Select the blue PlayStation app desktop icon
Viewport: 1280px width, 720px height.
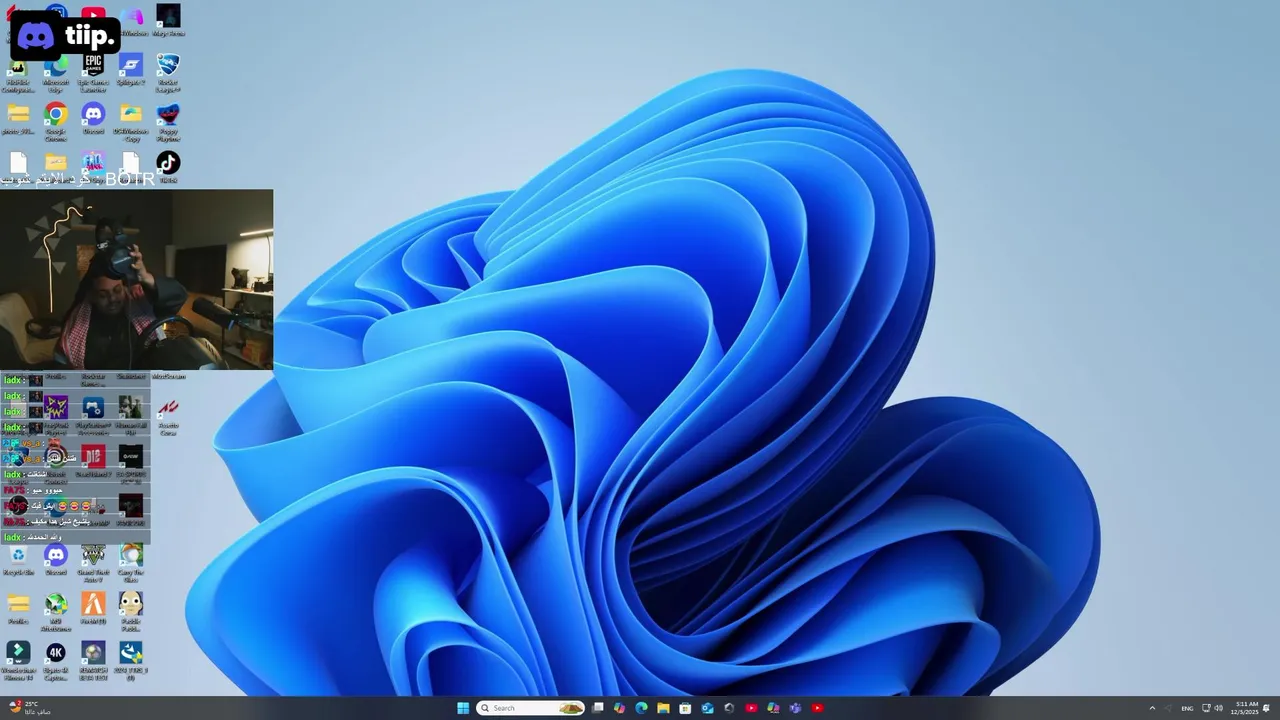pyautogui.click(x=93, y=415)
